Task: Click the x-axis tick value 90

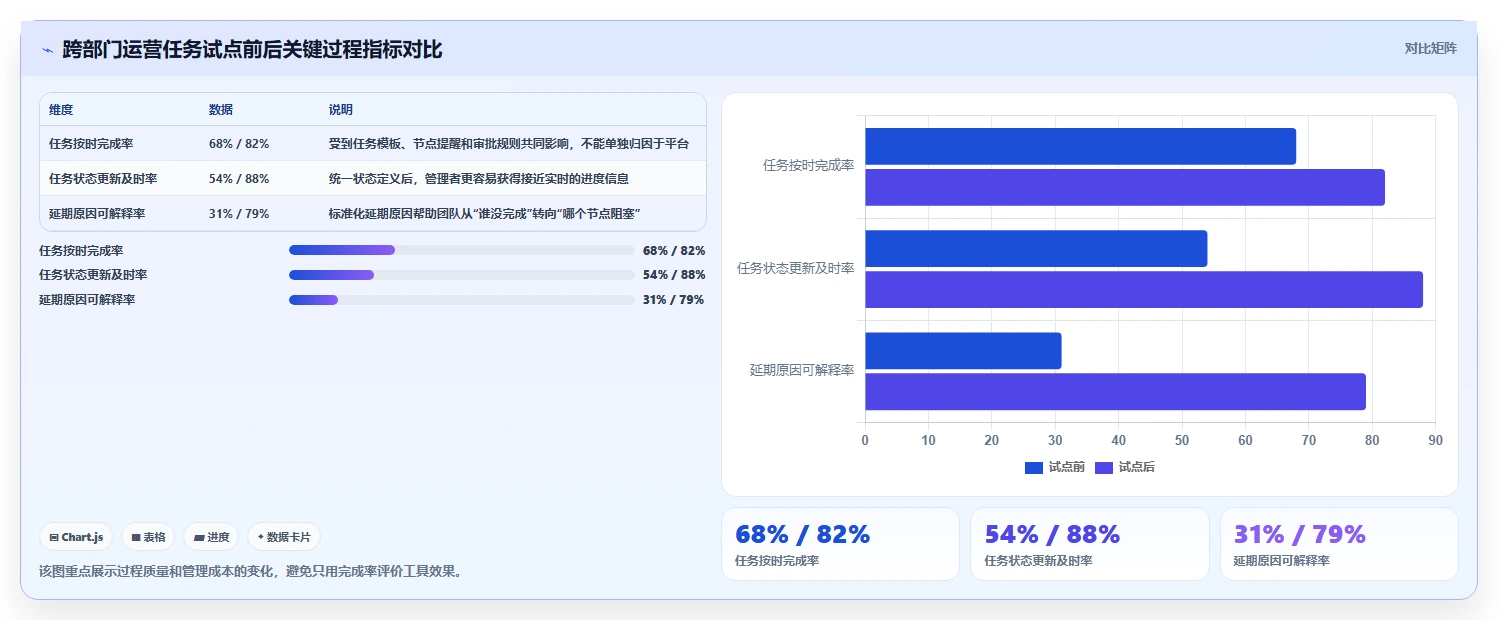Action: click(1435, 440)
